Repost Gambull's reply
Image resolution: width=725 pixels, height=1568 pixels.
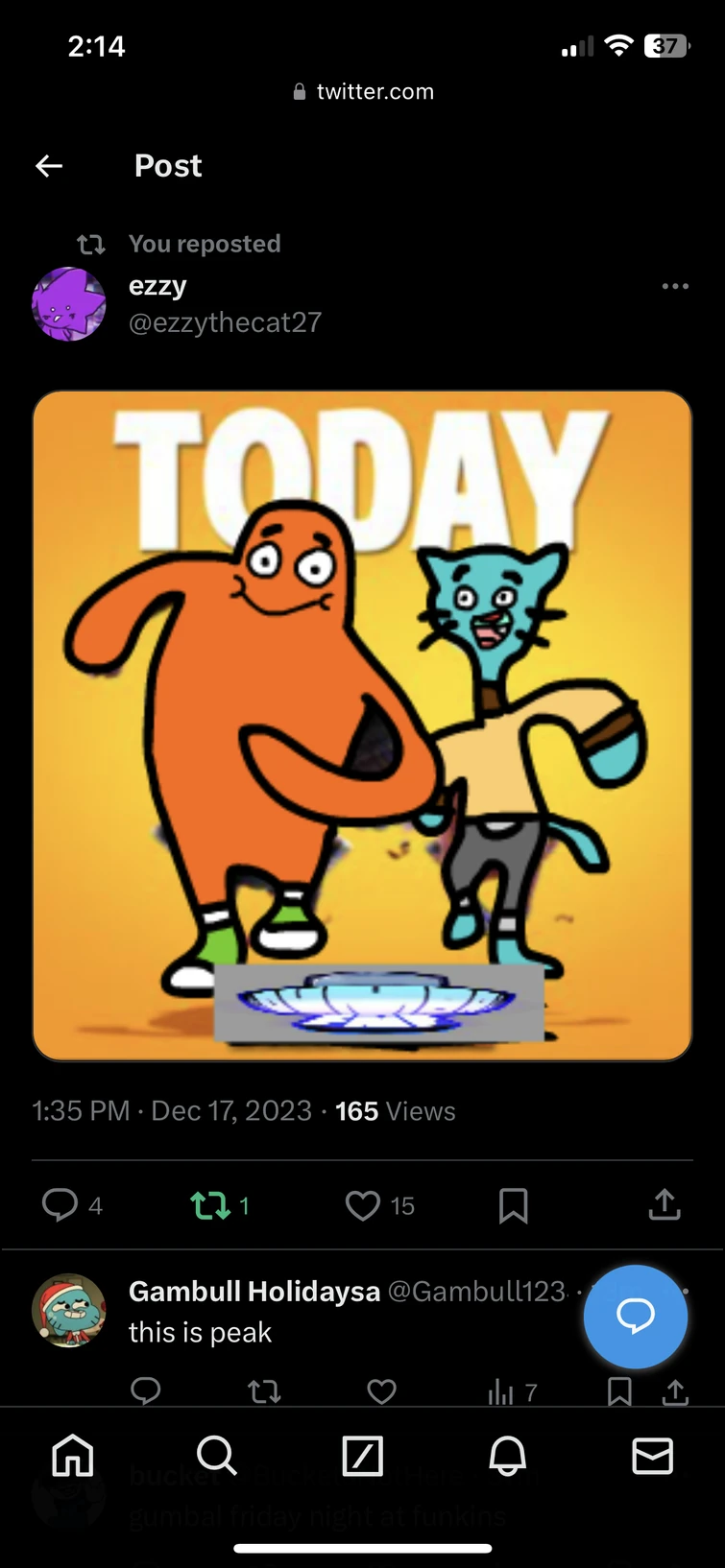click(264, 1390)
